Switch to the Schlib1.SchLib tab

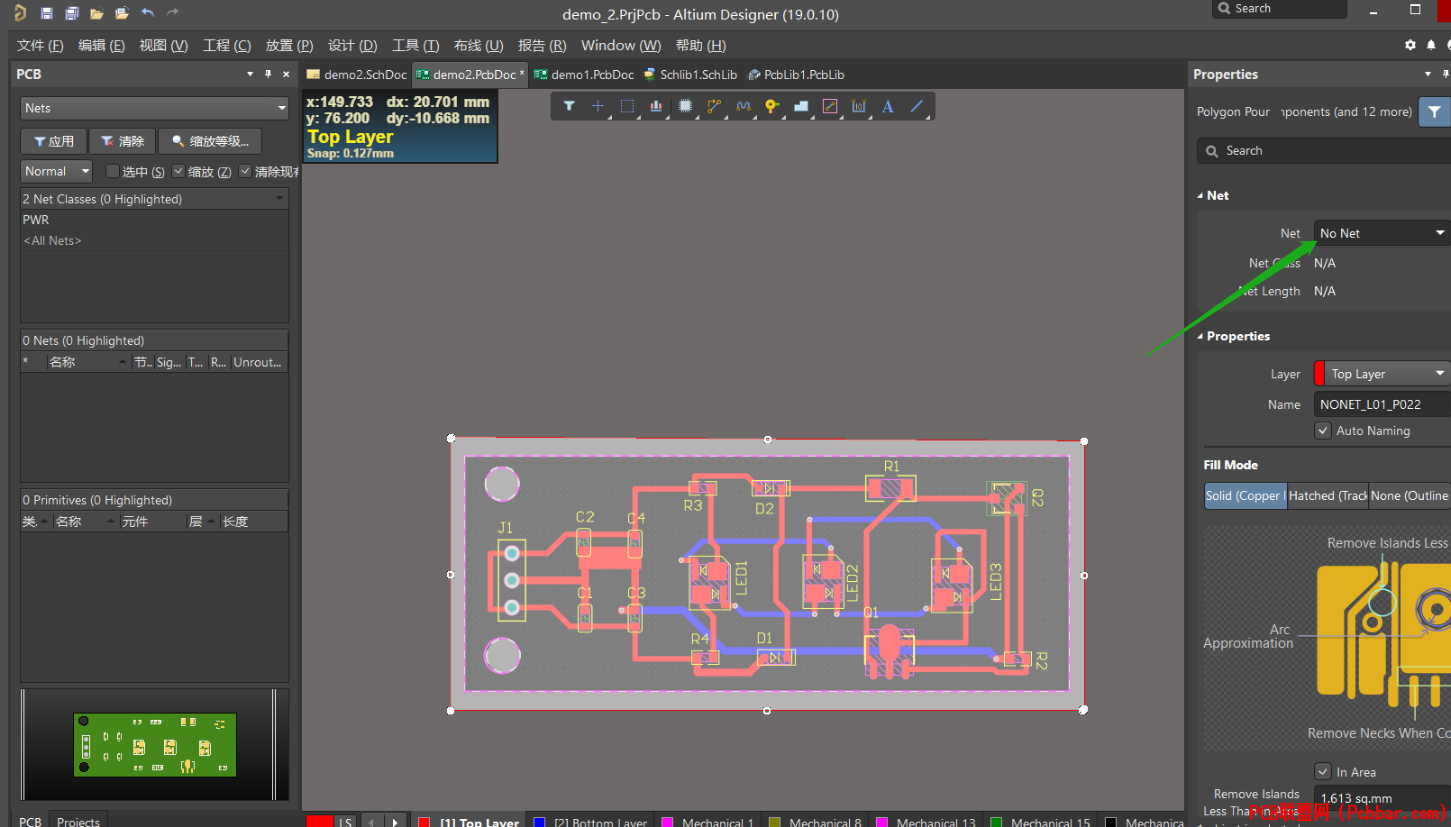click(690, 75)
